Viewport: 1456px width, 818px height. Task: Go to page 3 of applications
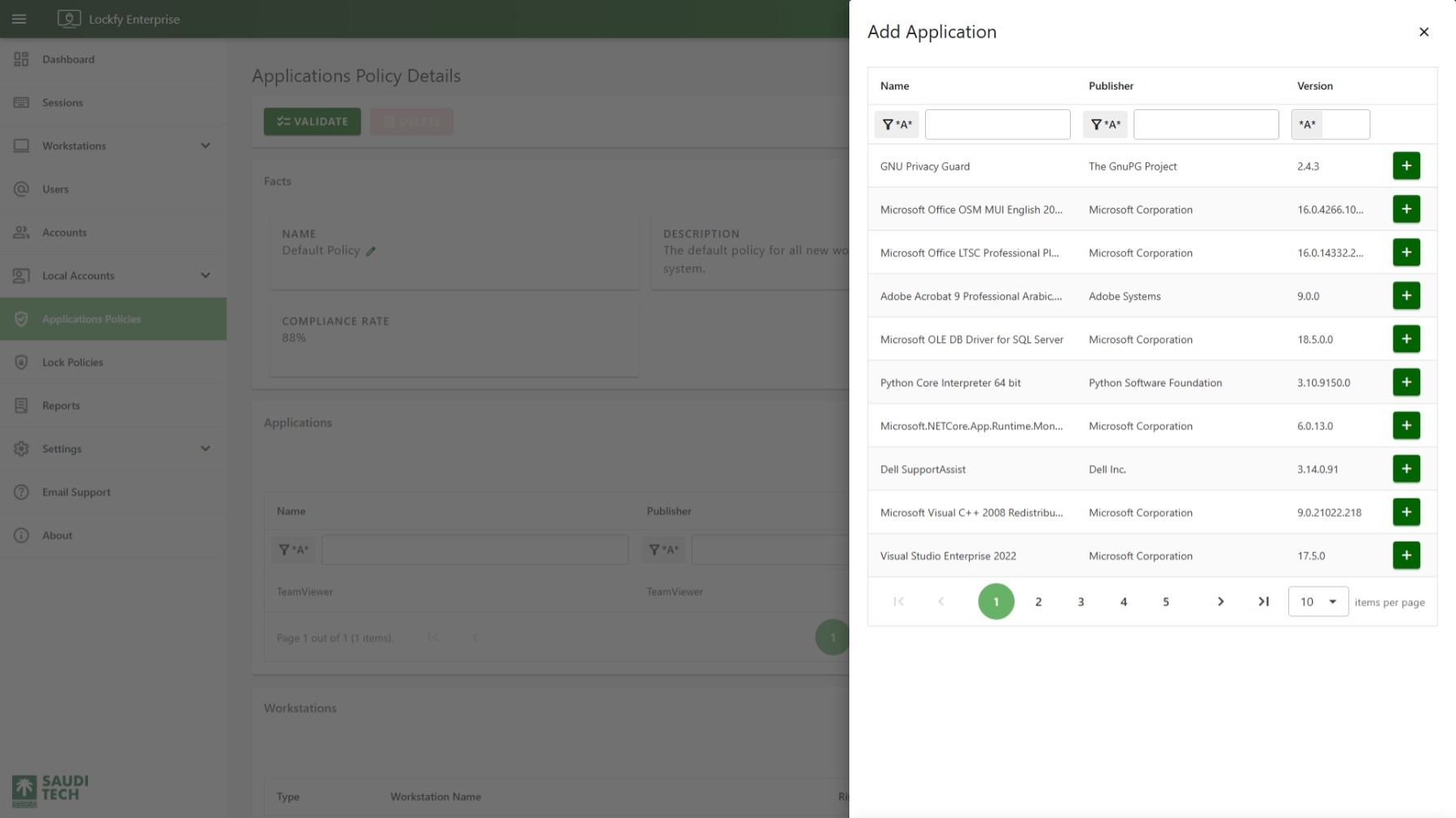click(x=1081, y=601)
